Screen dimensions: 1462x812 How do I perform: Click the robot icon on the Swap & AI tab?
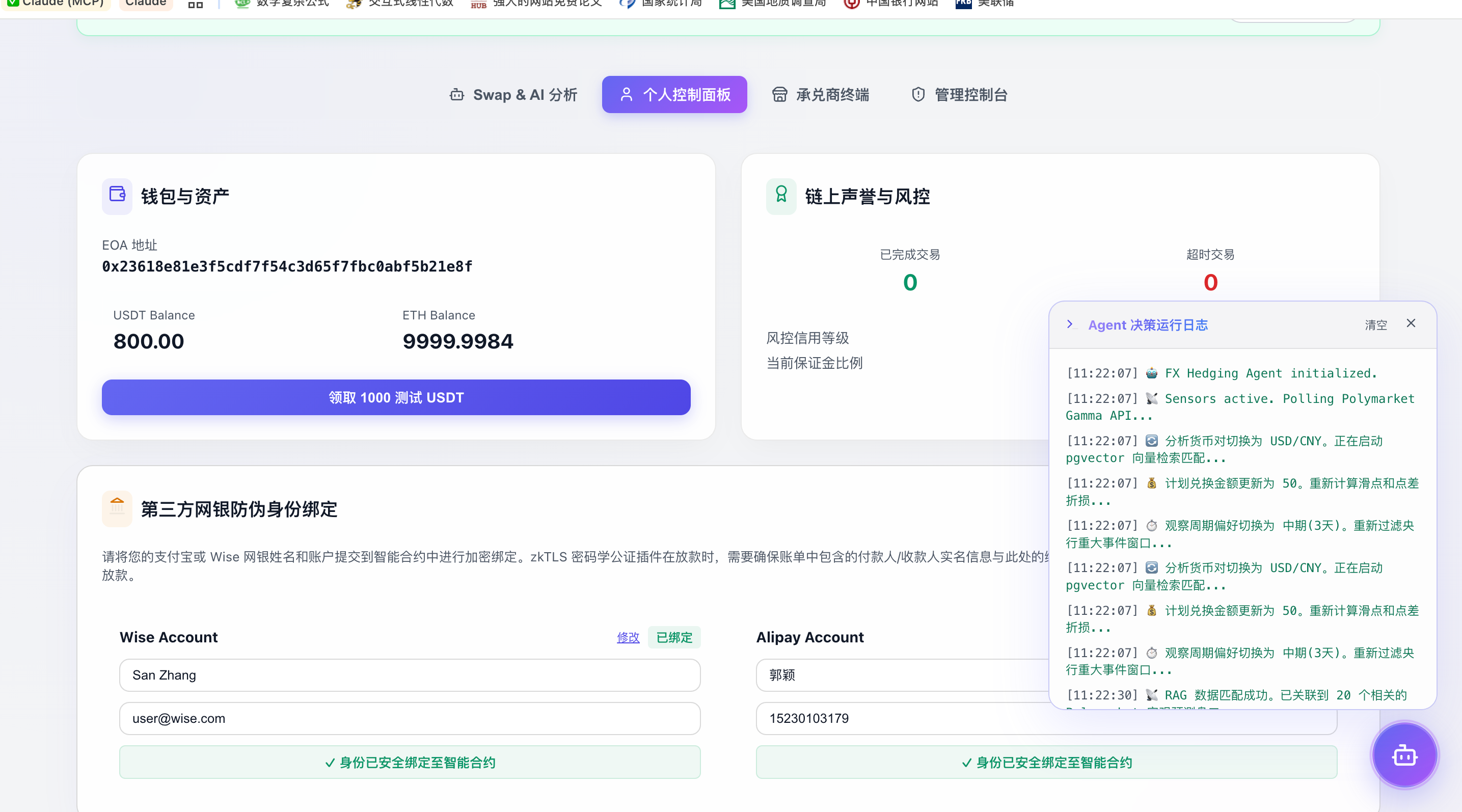click(457, 95)
